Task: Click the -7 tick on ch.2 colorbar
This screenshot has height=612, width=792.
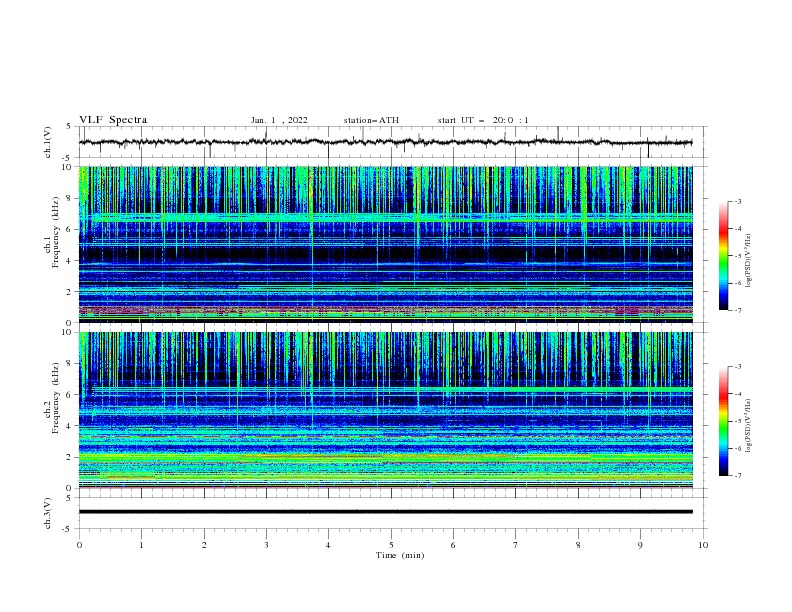Action: [737, 476]
